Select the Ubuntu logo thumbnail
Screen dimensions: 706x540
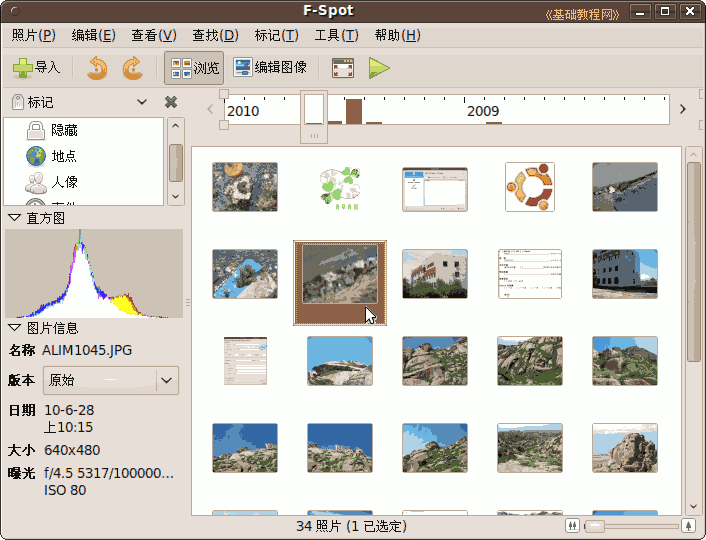pyautogui.click(x=530, y=187)
